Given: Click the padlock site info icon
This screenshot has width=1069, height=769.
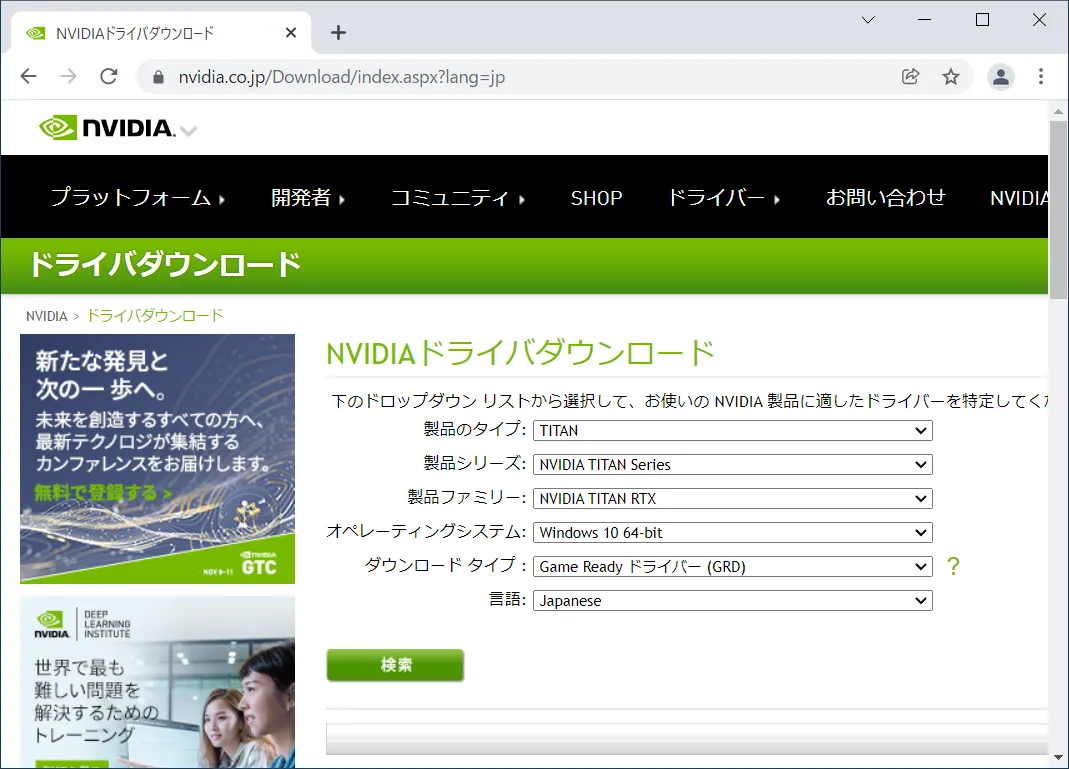Looking at the screenshot, I should tap(158, 77).
